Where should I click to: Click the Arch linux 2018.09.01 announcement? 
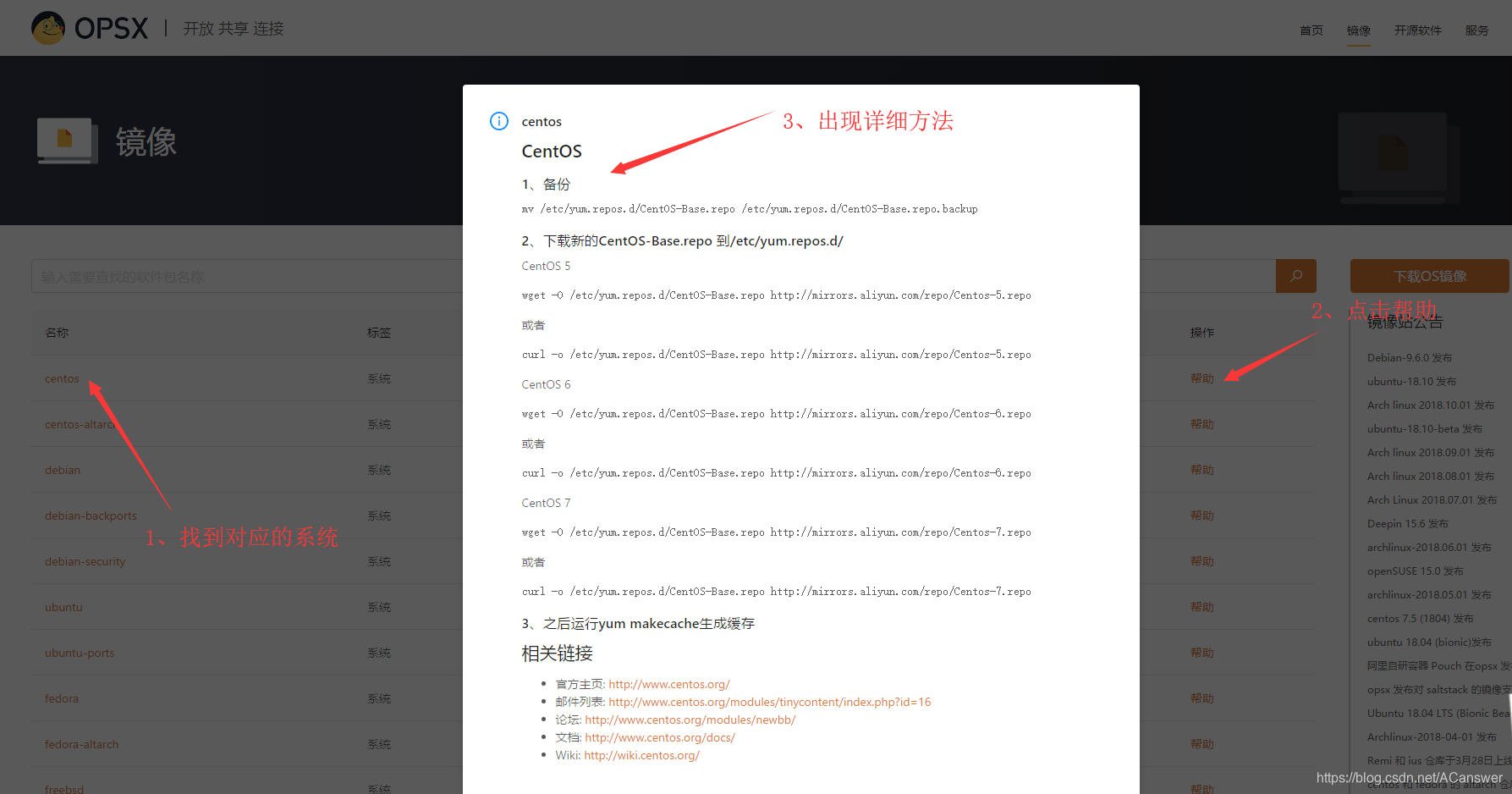tap(1431, 452)
